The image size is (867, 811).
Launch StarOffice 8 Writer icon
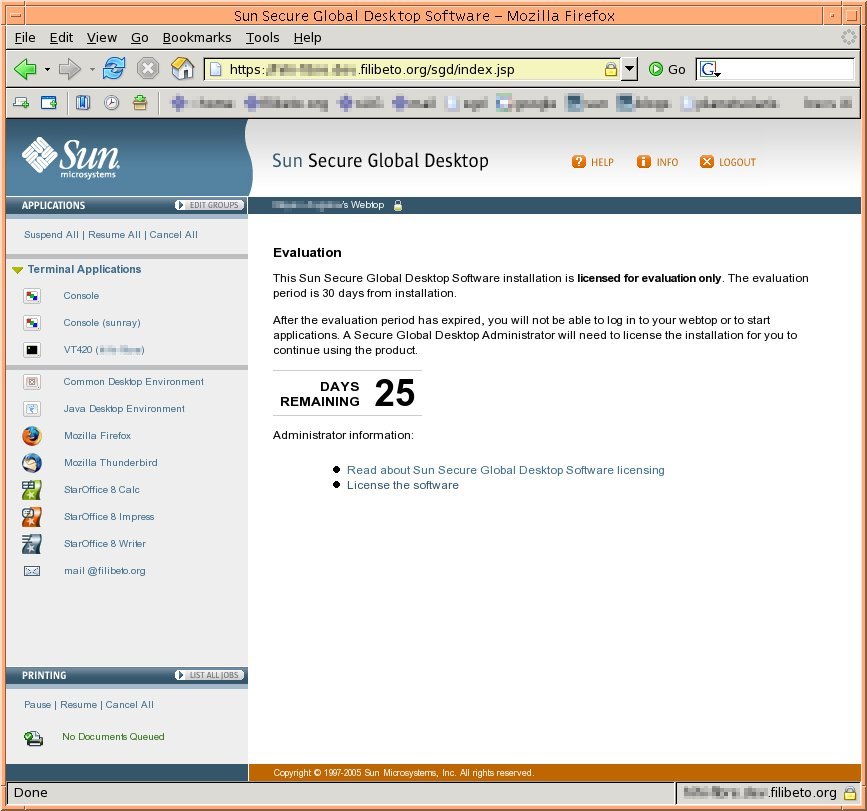32,544
